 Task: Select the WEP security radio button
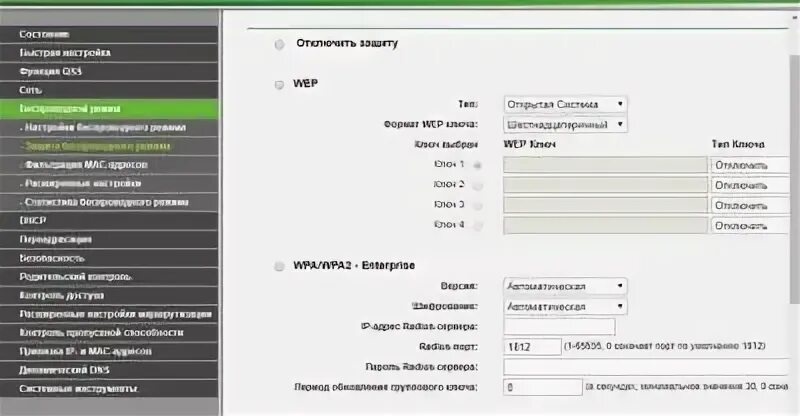click(279, 85)
